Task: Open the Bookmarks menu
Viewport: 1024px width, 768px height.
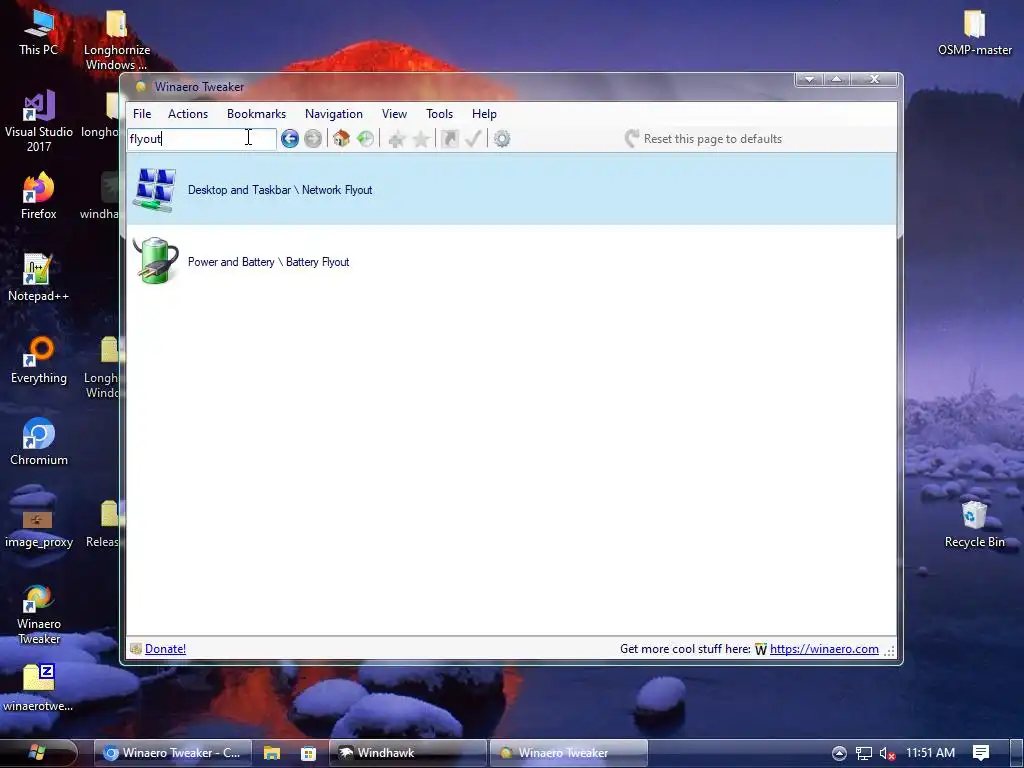Action: pos(257,114)
